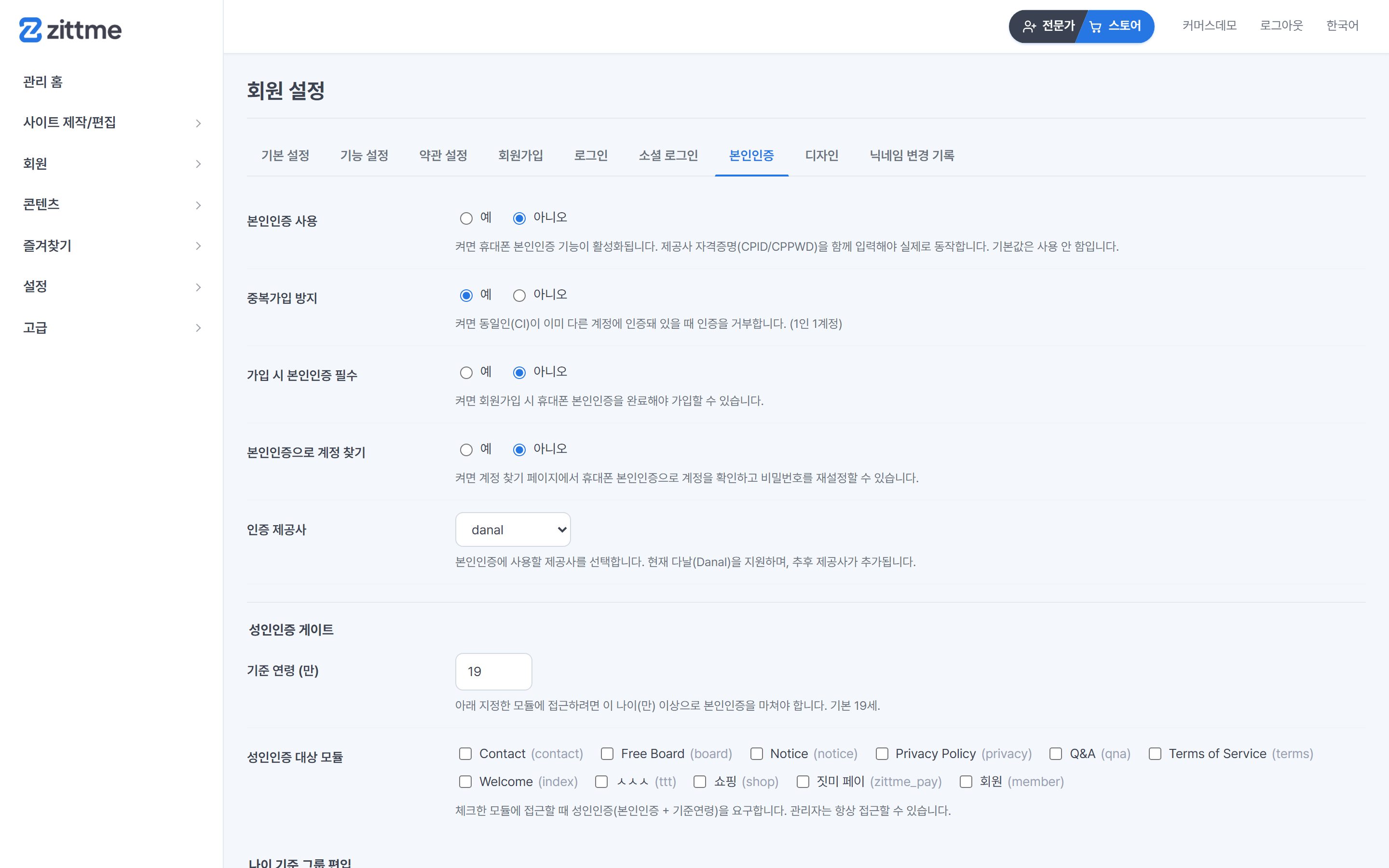1389x868 pixels.
Task: Expand the 설정 sidebar chevron
Action: [x=198, y=287]
